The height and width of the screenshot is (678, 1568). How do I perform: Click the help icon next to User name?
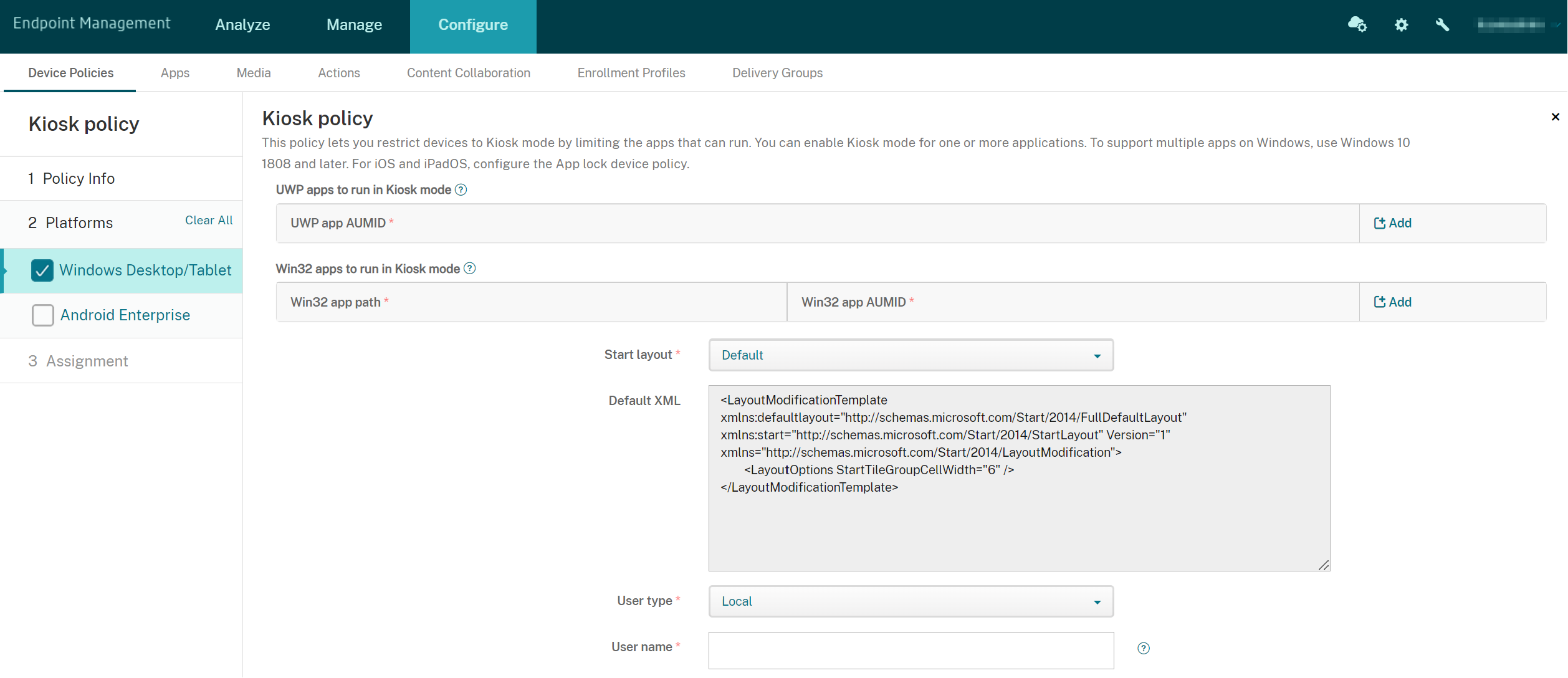1143,648
